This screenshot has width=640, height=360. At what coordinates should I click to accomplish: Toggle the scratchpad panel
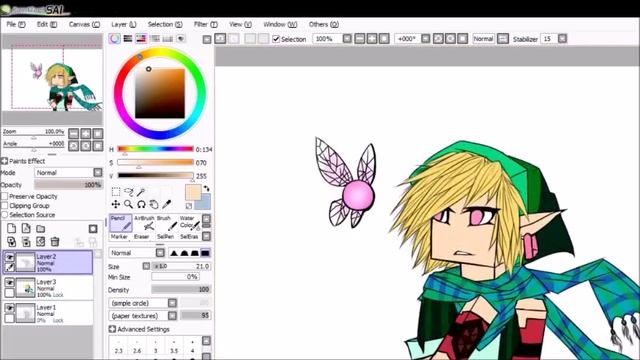coord(181,39)
